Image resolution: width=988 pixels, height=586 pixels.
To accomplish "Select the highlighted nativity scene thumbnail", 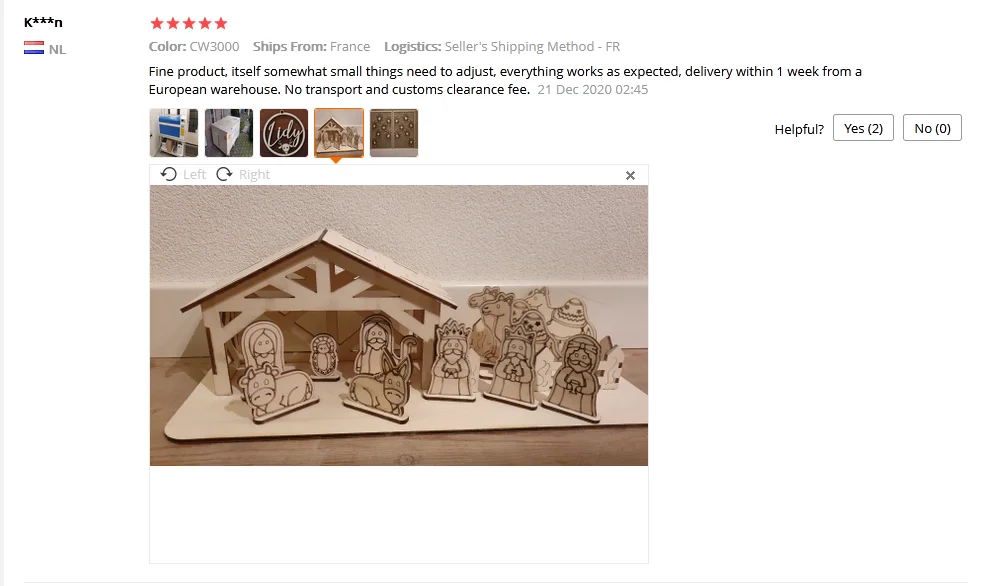I will [x=339, y=132].
